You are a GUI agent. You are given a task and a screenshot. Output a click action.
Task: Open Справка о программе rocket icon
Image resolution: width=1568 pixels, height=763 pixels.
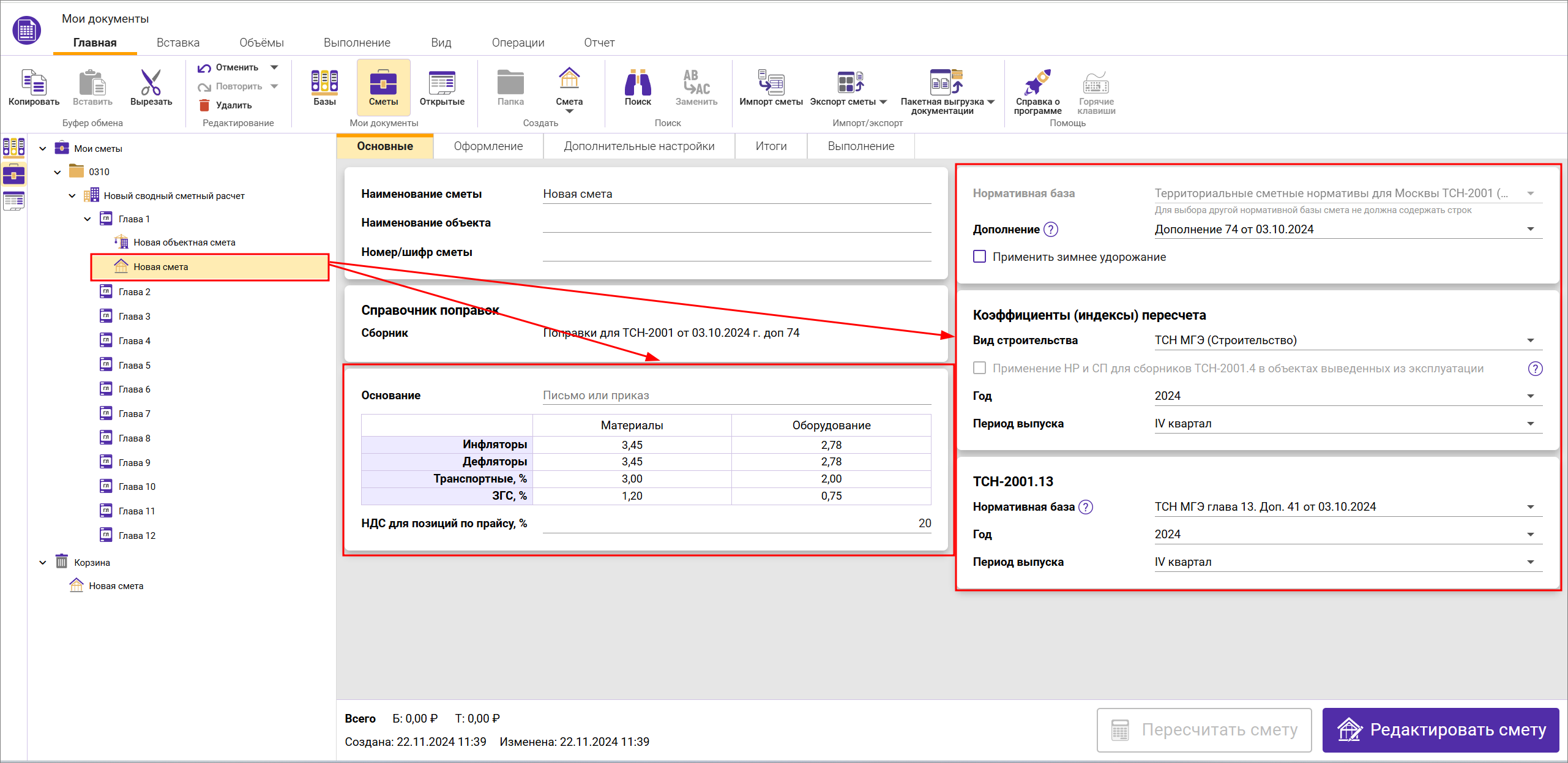pos(1037,83)
